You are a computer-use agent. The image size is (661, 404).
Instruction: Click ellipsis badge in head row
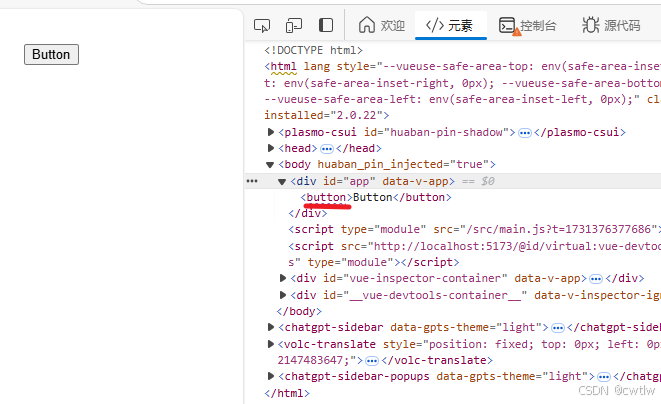point(327,149)
